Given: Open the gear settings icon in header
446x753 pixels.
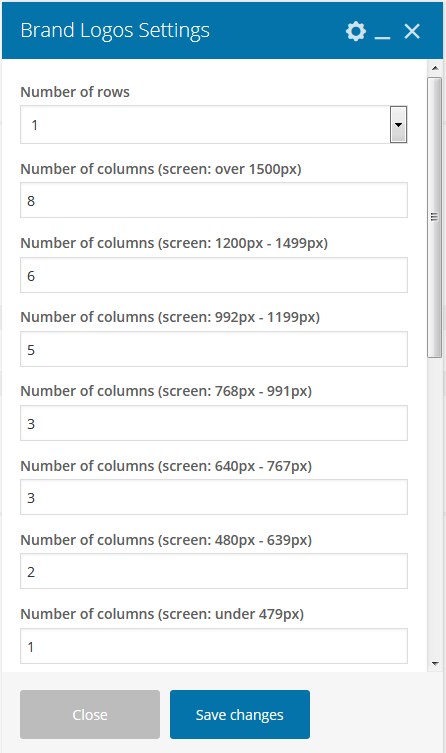Looking at the screenshot, I should [356, 31].
